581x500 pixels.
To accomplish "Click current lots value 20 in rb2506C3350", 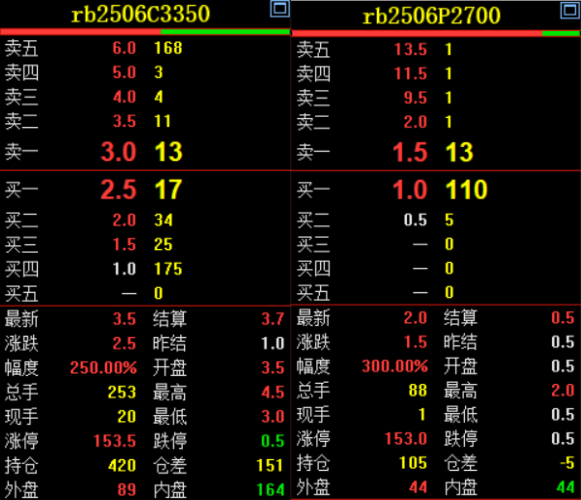I will click(127, 417).
